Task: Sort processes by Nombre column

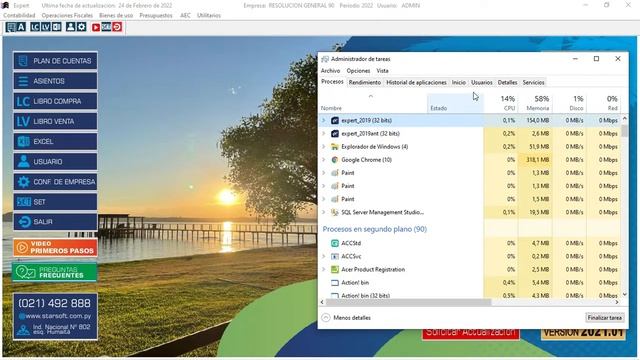Action: pos(373,103)
